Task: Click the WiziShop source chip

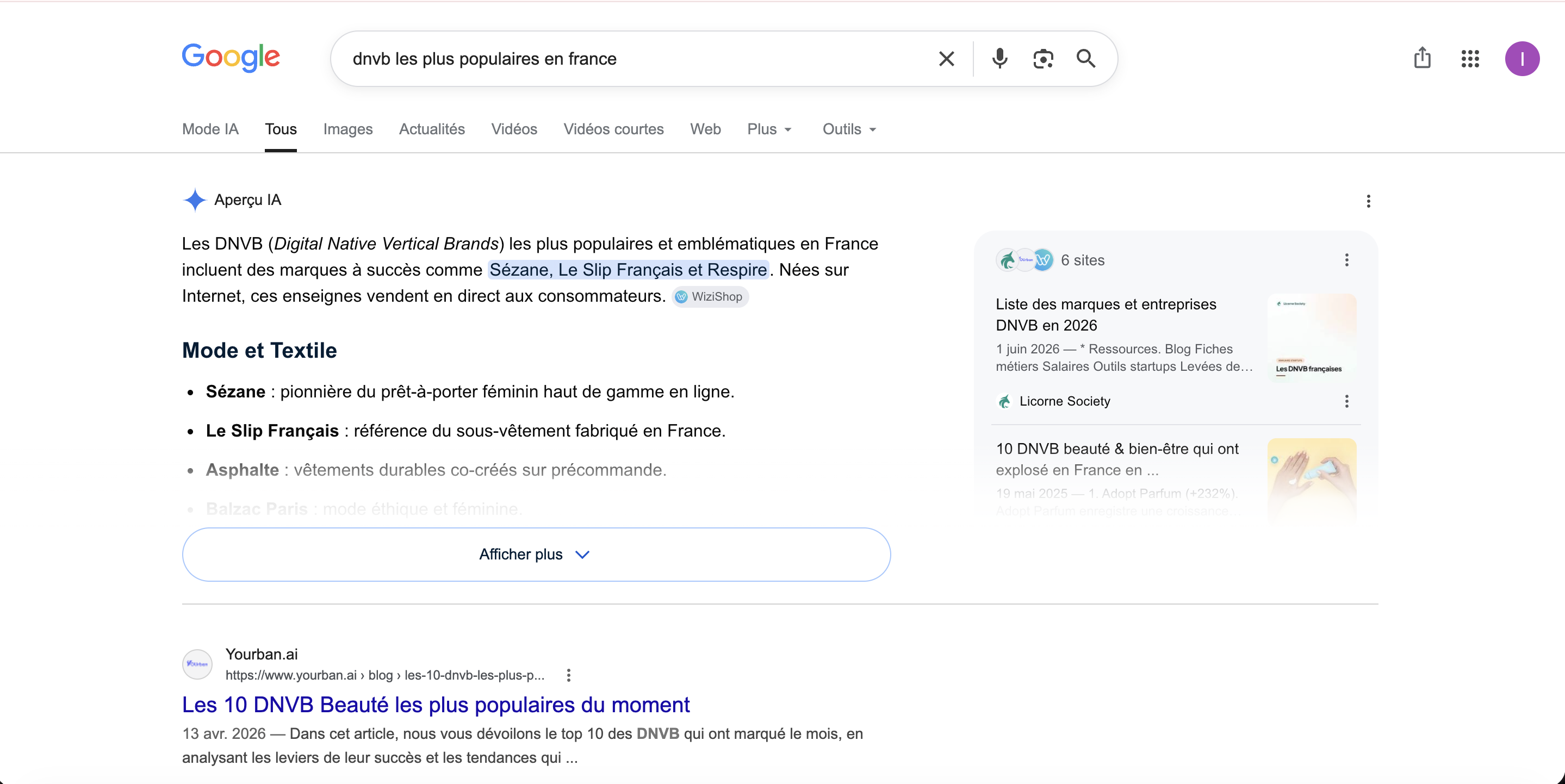Action: point(710,296)
